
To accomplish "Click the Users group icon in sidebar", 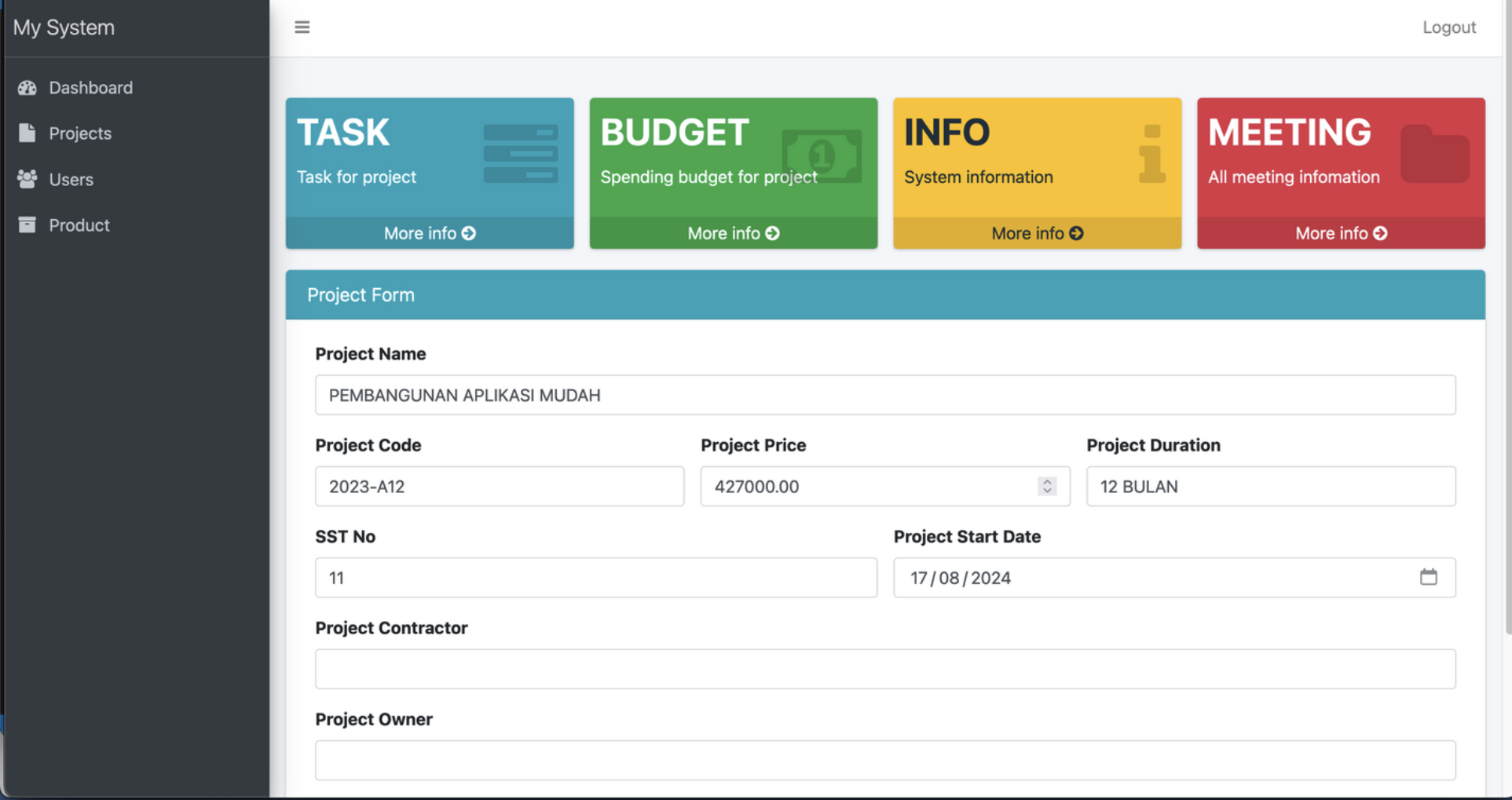I will tap(27, 179).
